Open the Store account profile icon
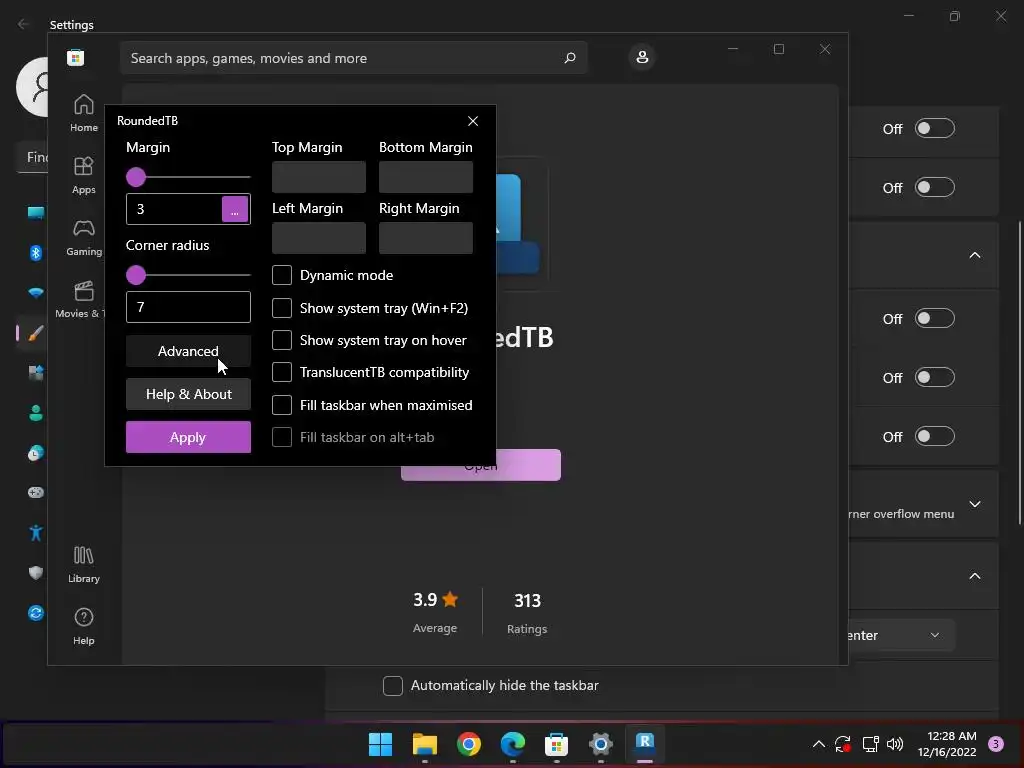Image resolution: width=1024 pixels, height=768 pixels. click(642, 57)
